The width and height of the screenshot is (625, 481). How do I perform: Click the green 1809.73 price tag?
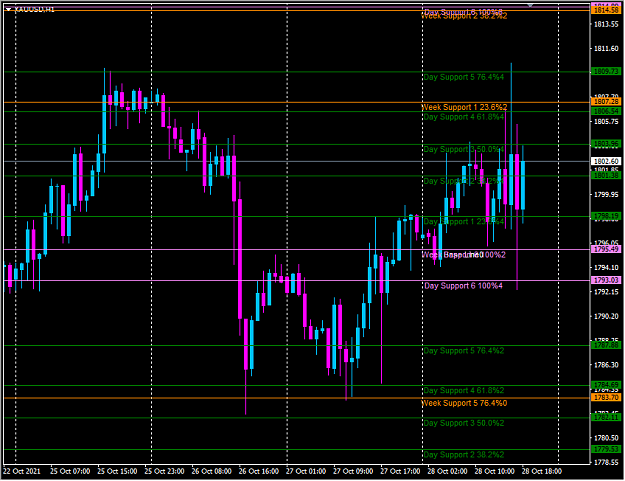(606, 72)
